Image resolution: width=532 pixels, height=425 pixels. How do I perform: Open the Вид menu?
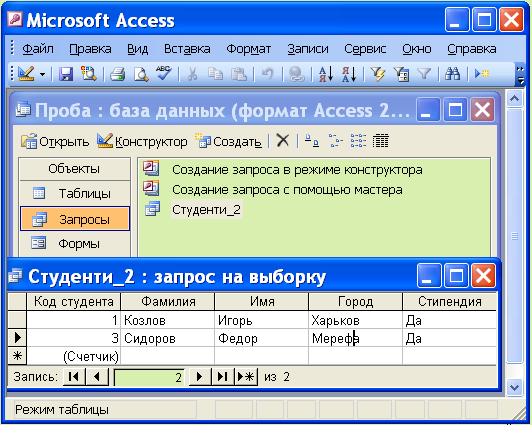tap(137, 49)
